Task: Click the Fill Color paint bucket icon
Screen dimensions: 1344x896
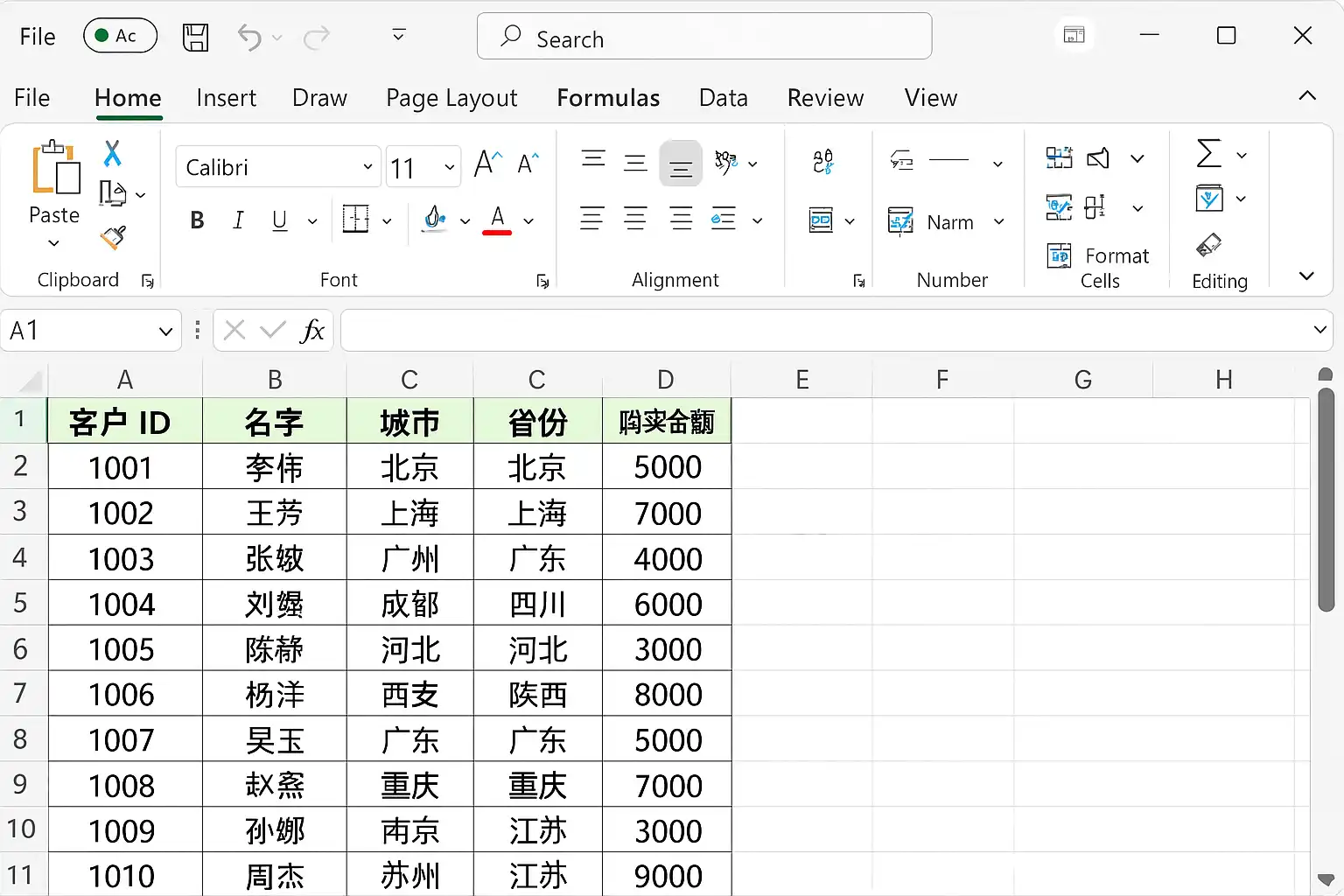Action: click(x=435, y=219)
